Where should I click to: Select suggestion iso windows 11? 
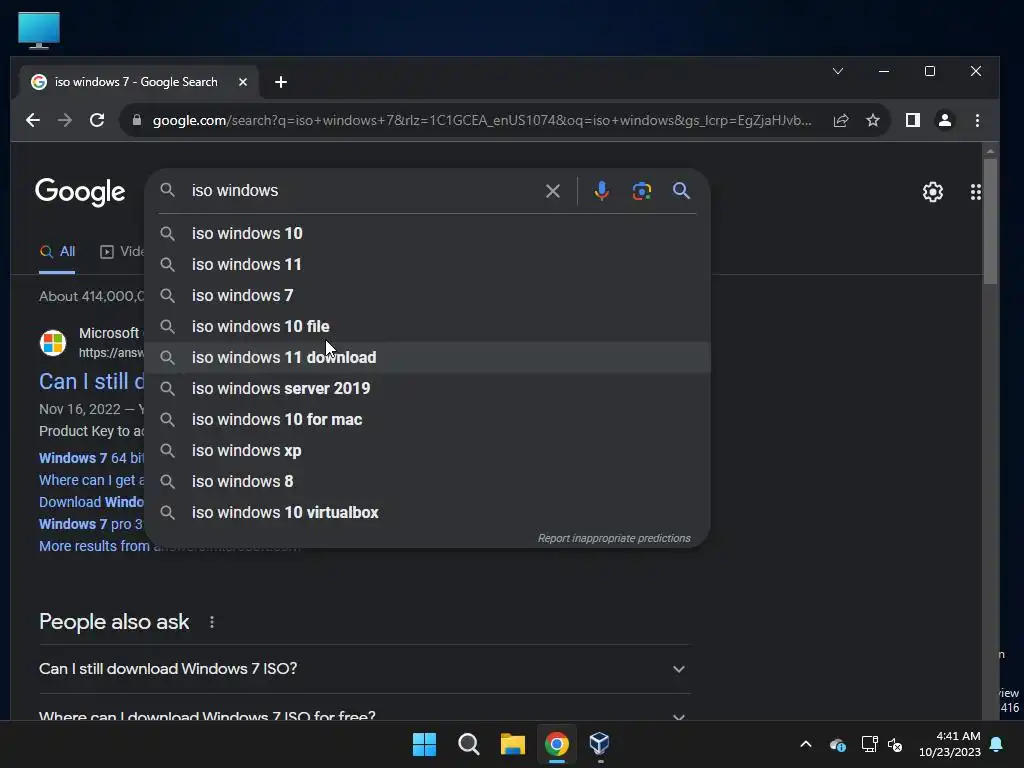(427, 264)
